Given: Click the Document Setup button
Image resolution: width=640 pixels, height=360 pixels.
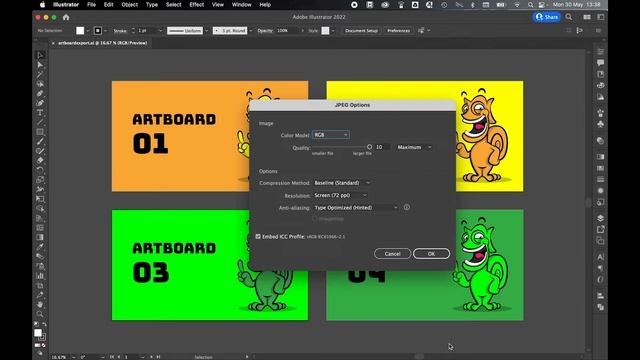Looking at the screenshot, I should pos(361,31).
